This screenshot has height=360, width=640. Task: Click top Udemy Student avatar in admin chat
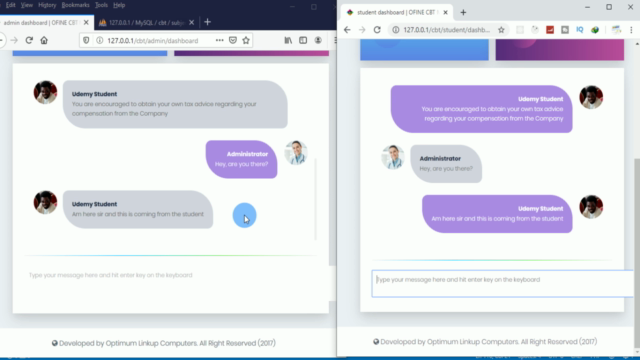coord(45,92)
